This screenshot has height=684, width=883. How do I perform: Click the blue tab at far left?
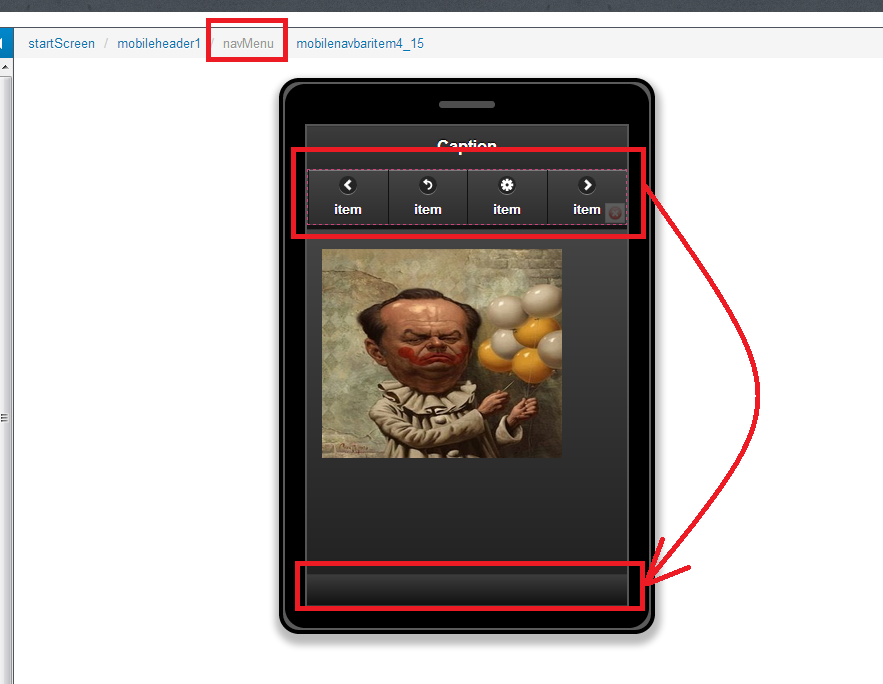click(4, 43)
